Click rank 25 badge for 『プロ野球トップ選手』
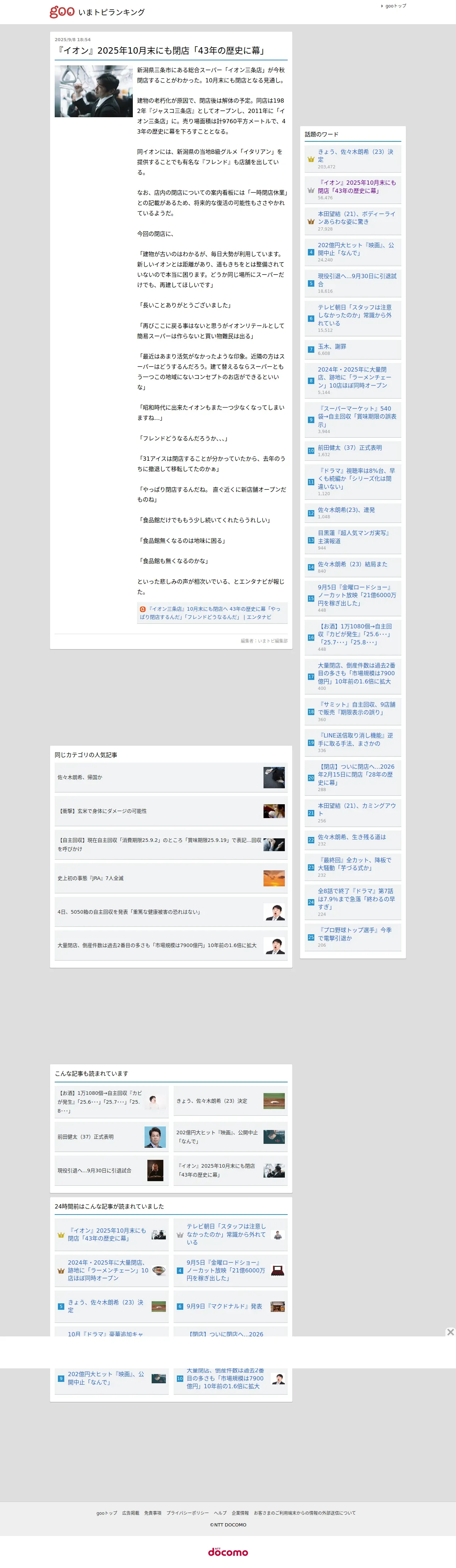Screen dimensions: 456x1568 tap(311, 937)
